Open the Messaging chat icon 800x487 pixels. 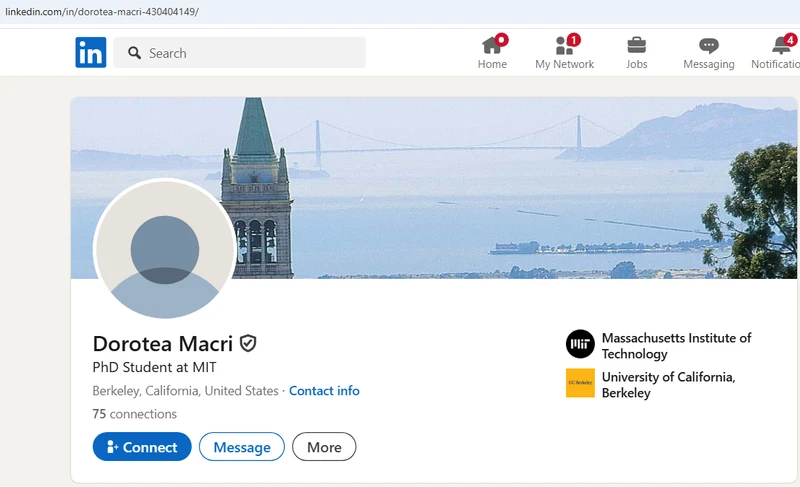(x=708, y=45)
